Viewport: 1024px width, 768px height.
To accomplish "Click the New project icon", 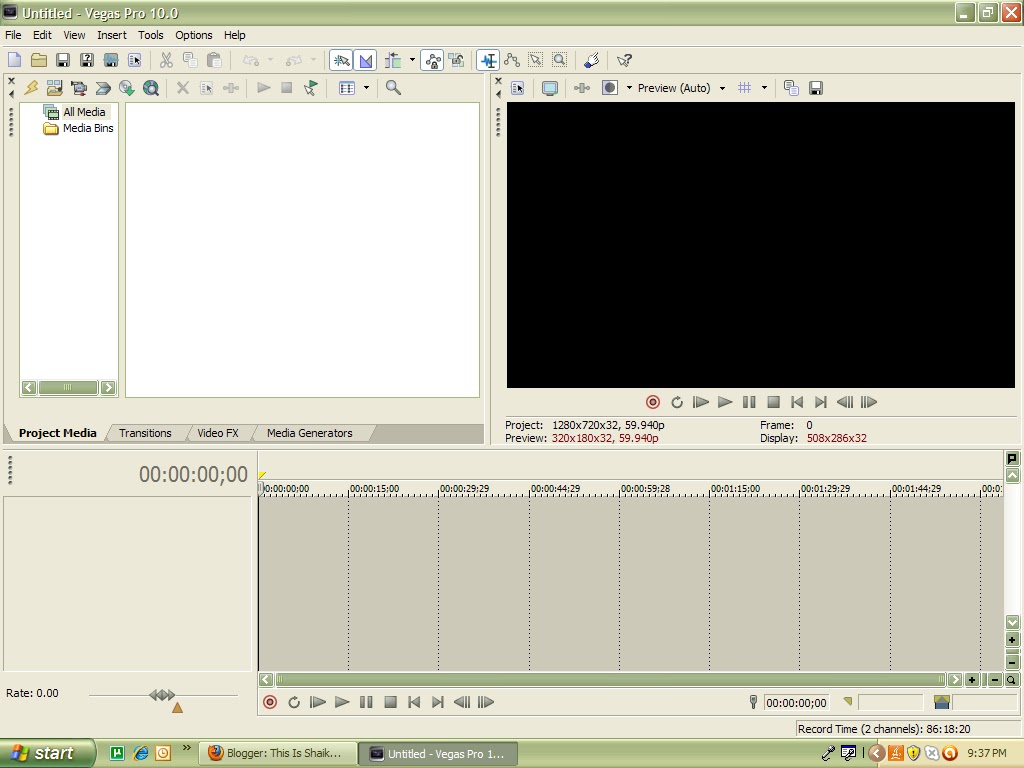I will (14, 61).
